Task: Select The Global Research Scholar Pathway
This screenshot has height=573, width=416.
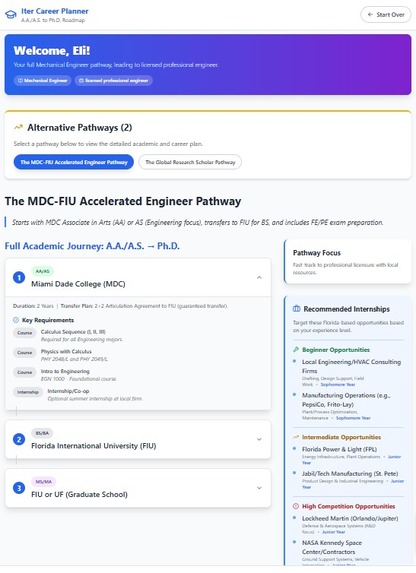Action: point(190,162)
